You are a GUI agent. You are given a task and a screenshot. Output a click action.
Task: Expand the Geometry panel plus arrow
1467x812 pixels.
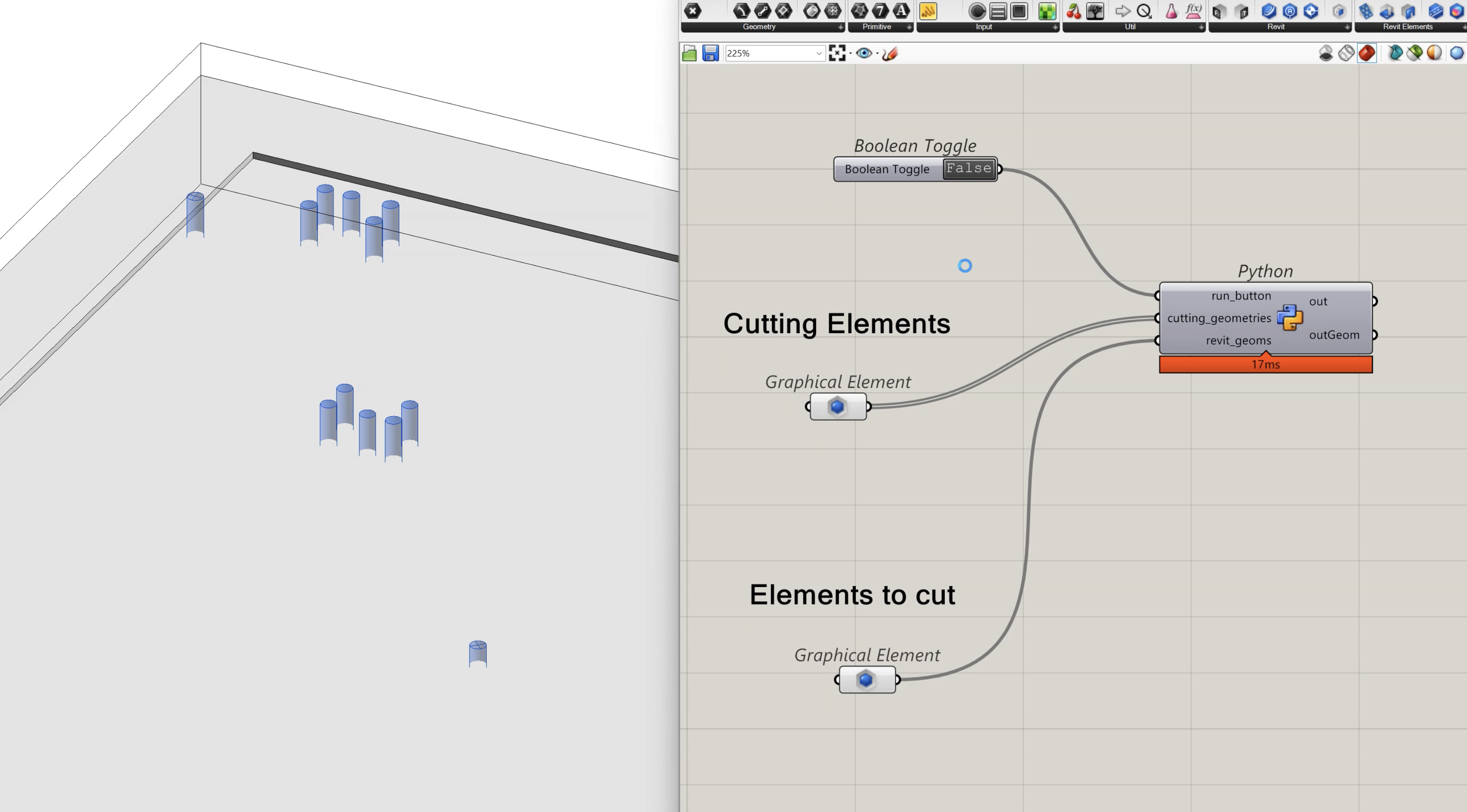click(x=840, y=27)
